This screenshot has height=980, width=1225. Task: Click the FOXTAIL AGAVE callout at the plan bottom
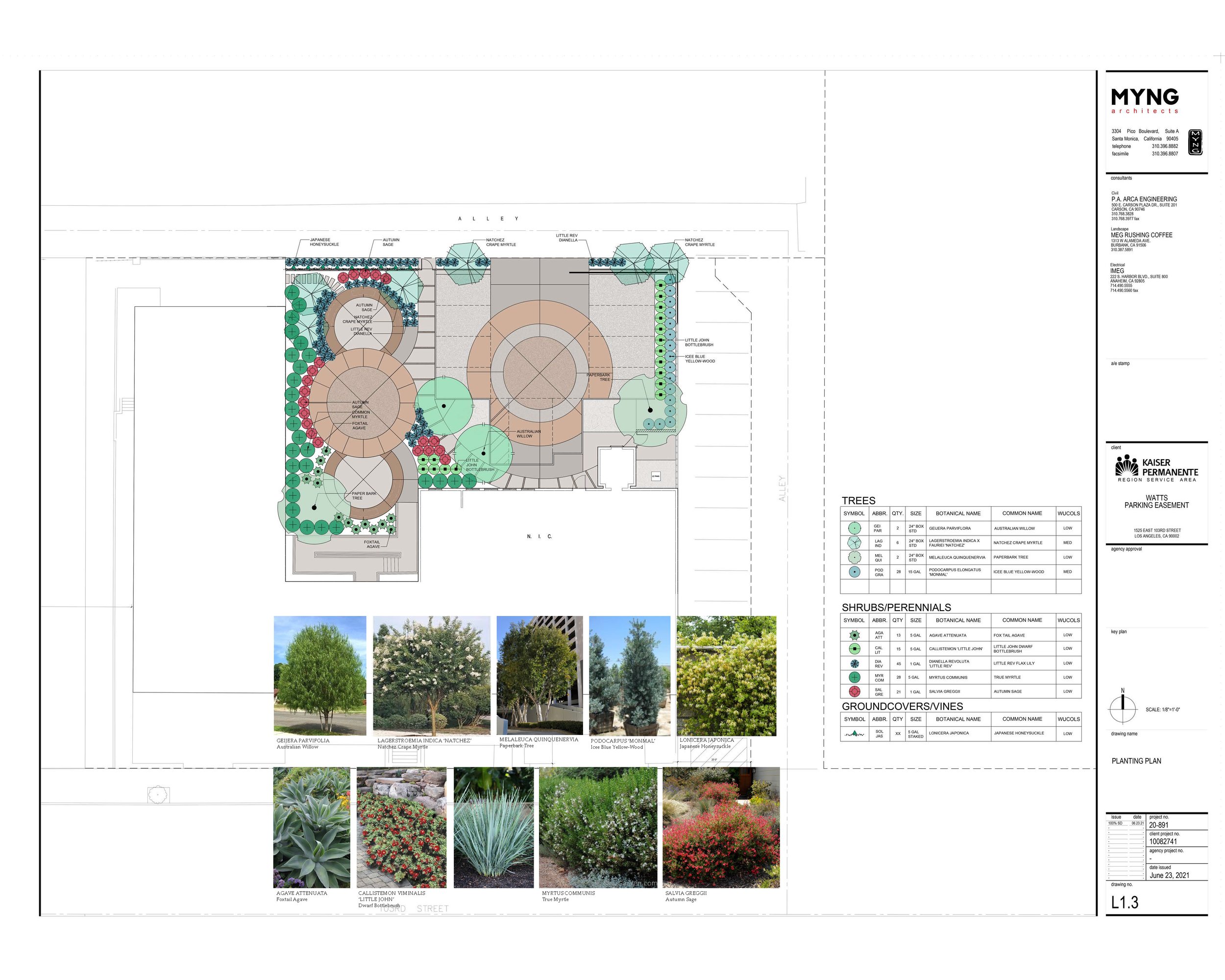click(x=372, y=544)
